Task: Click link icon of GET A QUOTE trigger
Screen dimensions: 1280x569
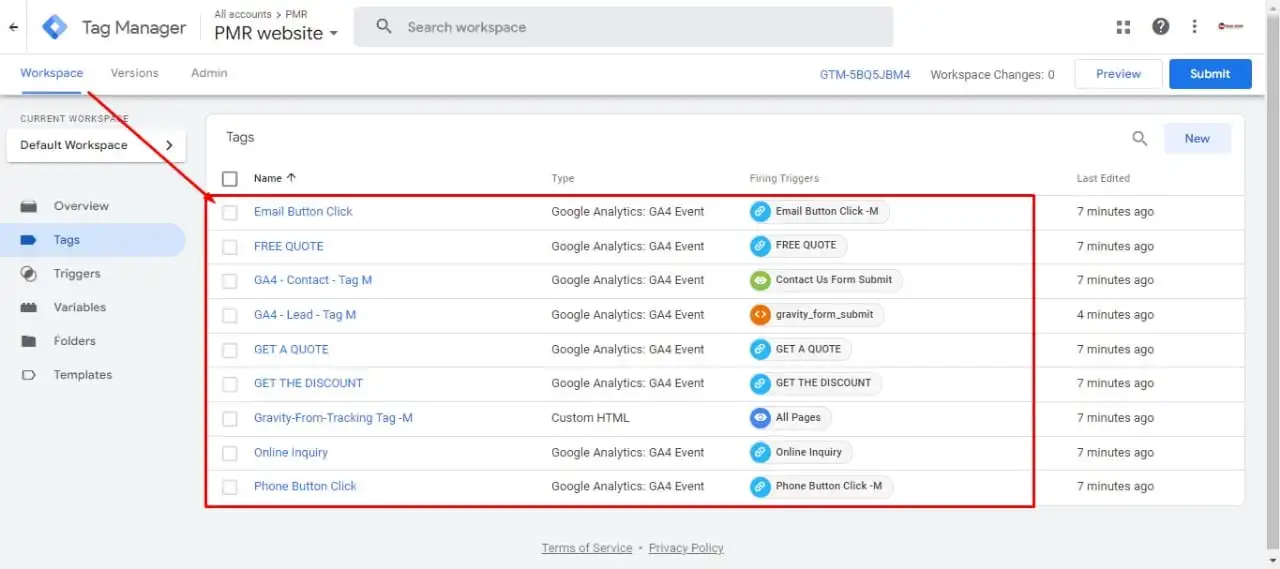Action: click(x=760, y=349)
